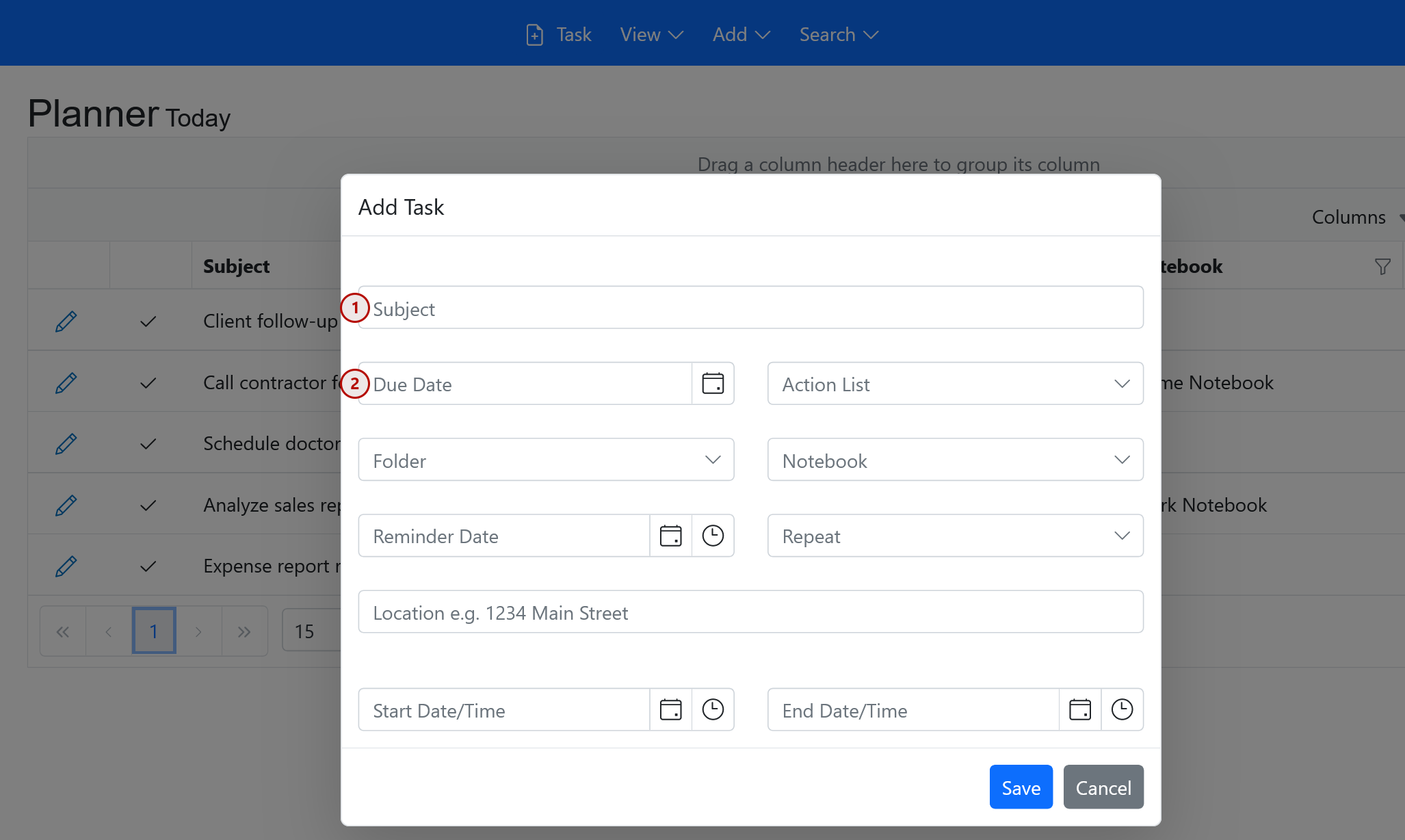The image size is (1405, 840).
Task: Open the Search menu
Action: [839, 35]
